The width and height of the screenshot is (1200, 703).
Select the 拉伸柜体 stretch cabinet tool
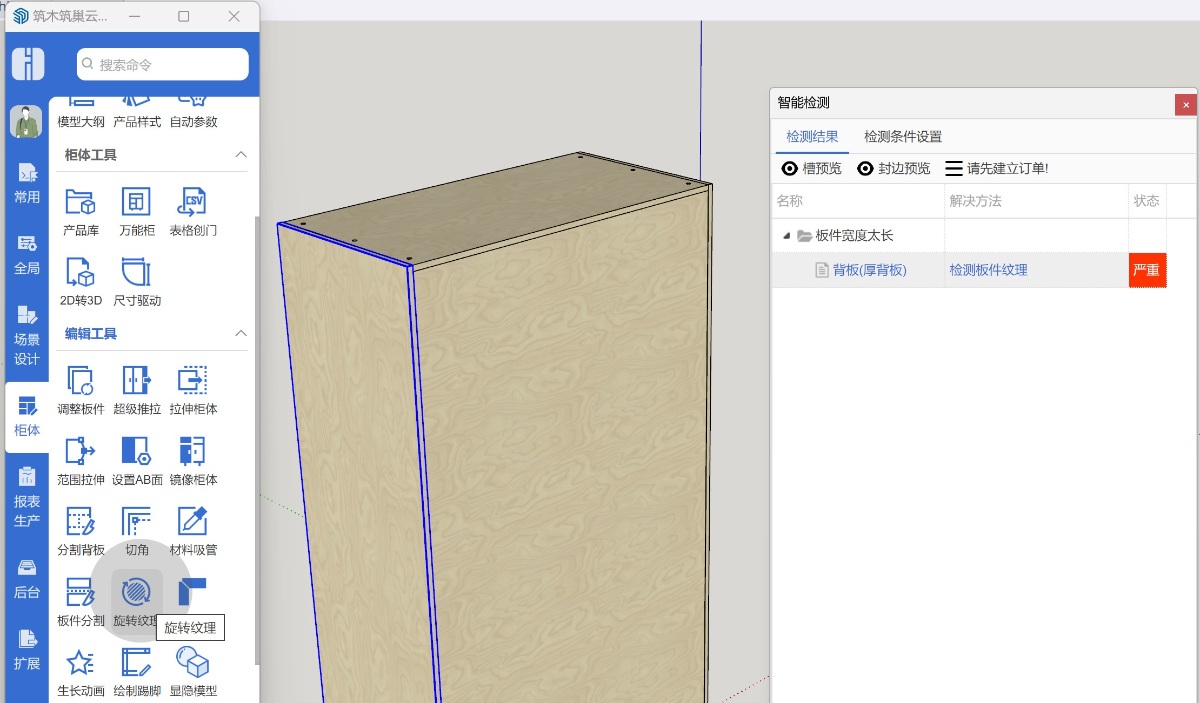click(x=192, y=390)
